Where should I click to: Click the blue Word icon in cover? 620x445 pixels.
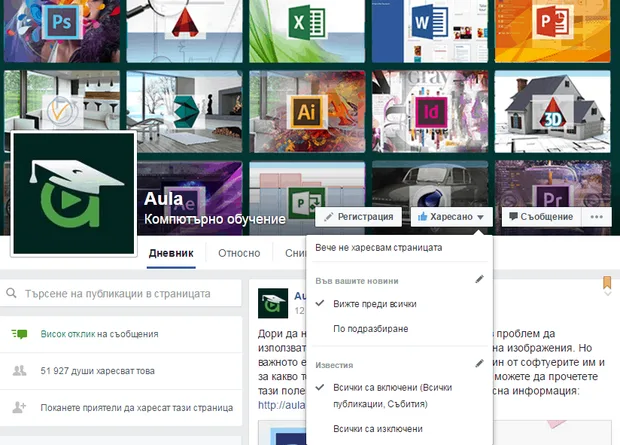(x=430, y=23)
